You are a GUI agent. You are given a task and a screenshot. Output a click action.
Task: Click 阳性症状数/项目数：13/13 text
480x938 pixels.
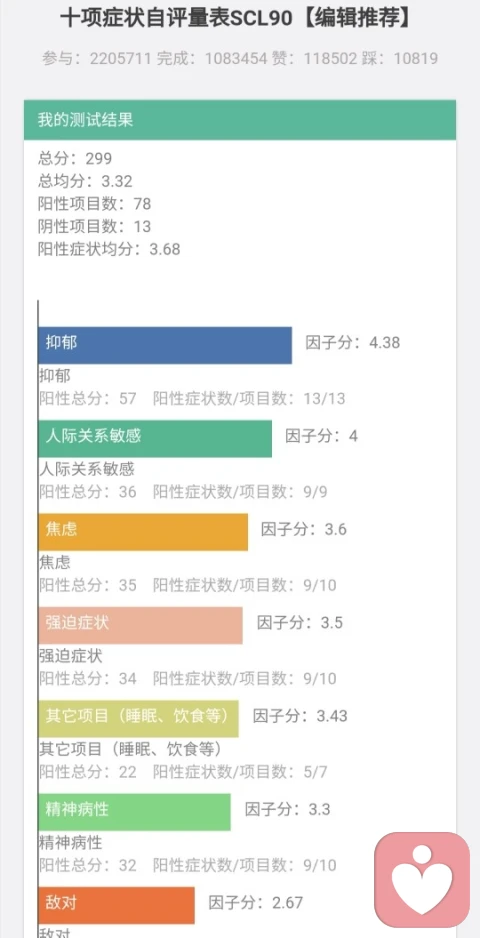[x=249, y=398]
